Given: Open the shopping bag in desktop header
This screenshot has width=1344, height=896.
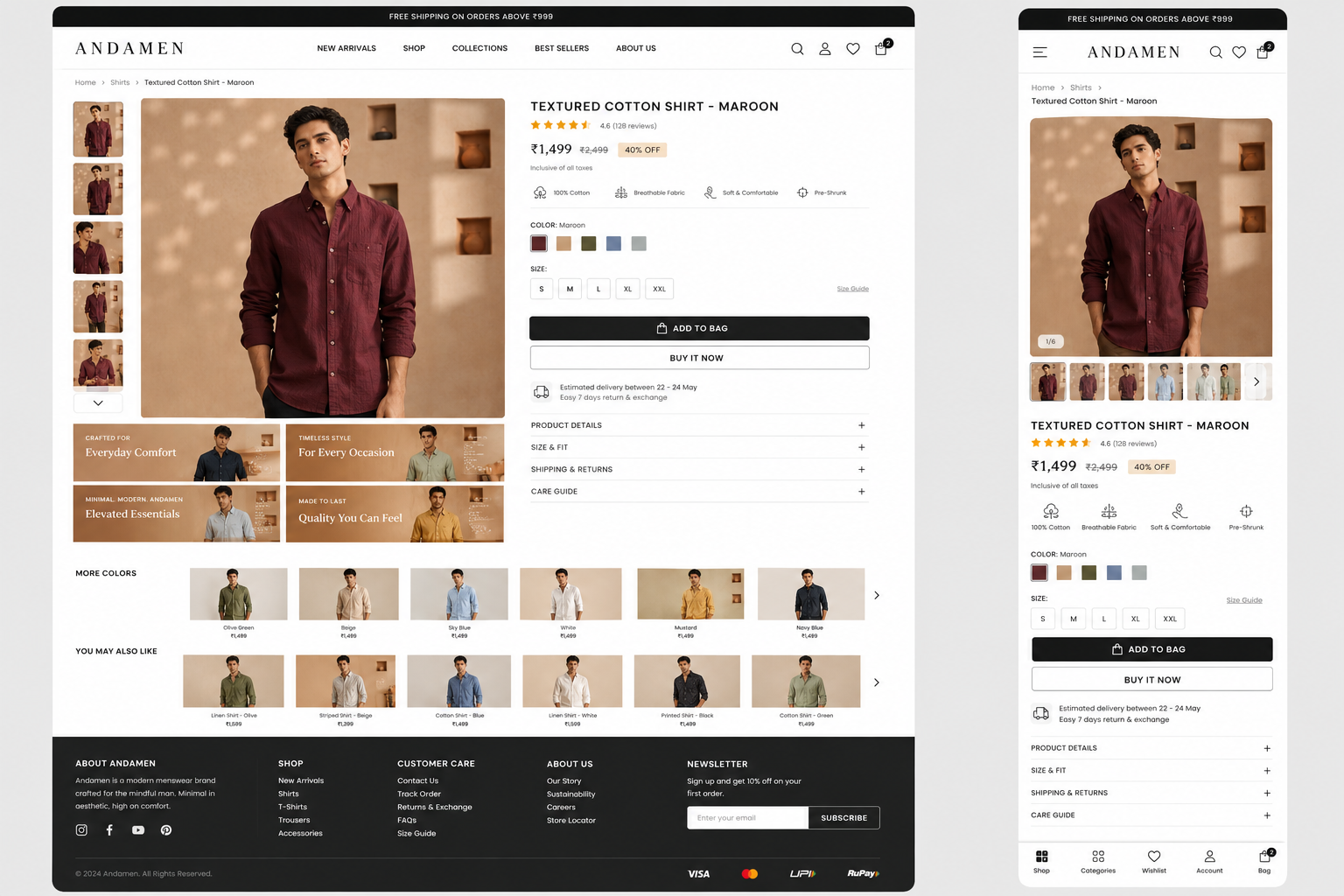Looking at the screenshot, I should [x=882, y=48].
